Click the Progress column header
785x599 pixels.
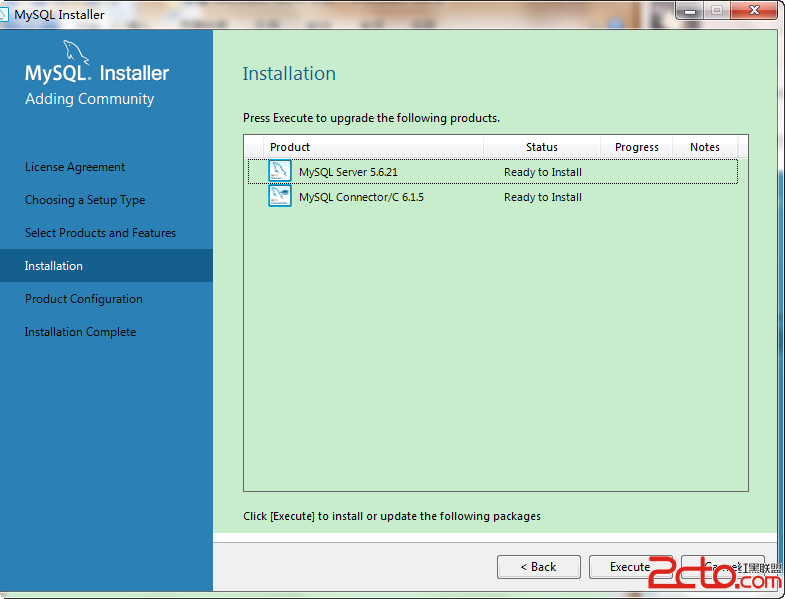(x=636, y=147)
